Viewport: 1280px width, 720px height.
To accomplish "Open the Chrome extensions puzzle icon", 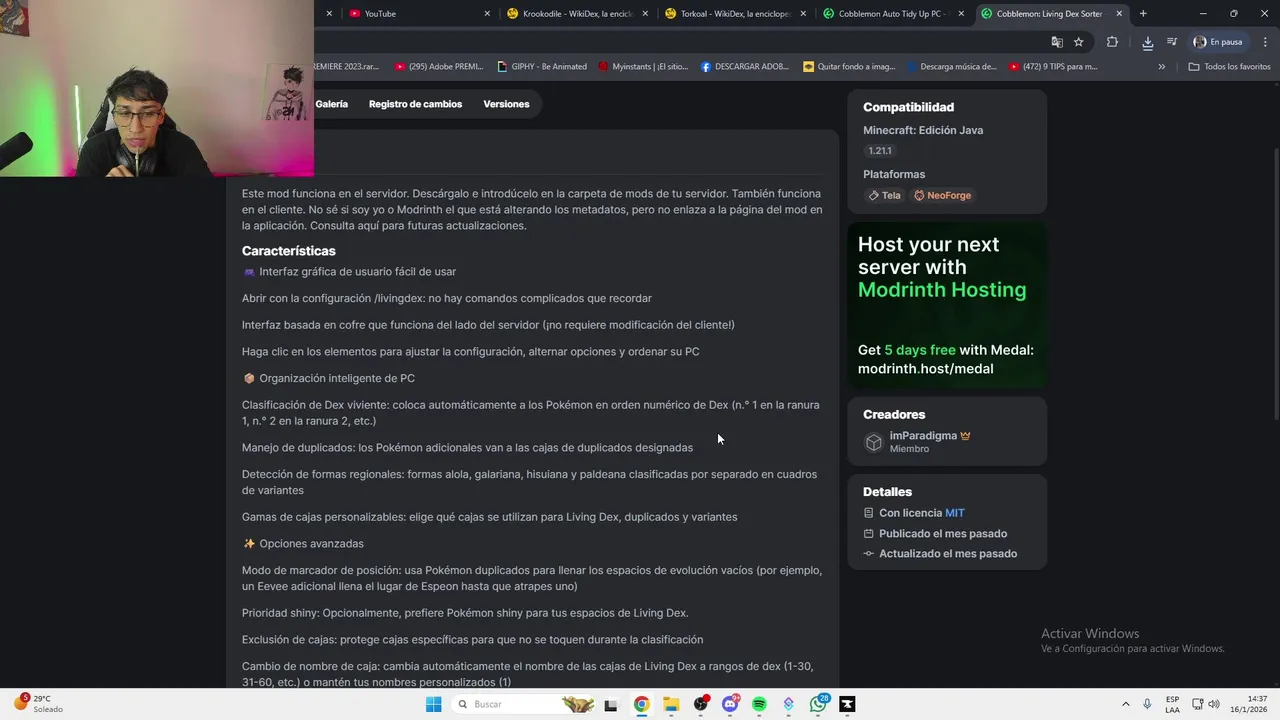I will point(1112,42).
